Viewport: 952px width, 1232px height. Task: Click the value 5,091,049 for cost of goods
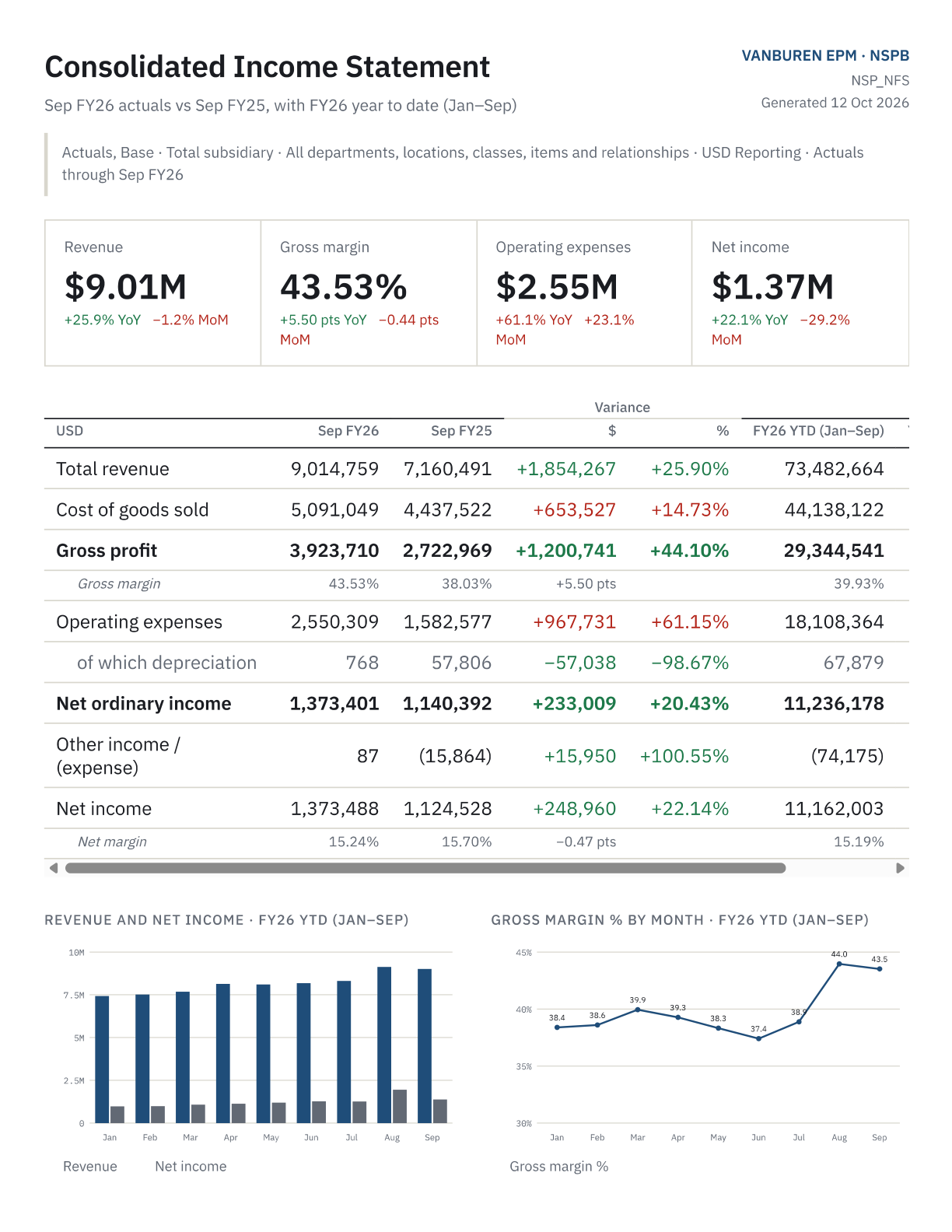click(334, 510)
